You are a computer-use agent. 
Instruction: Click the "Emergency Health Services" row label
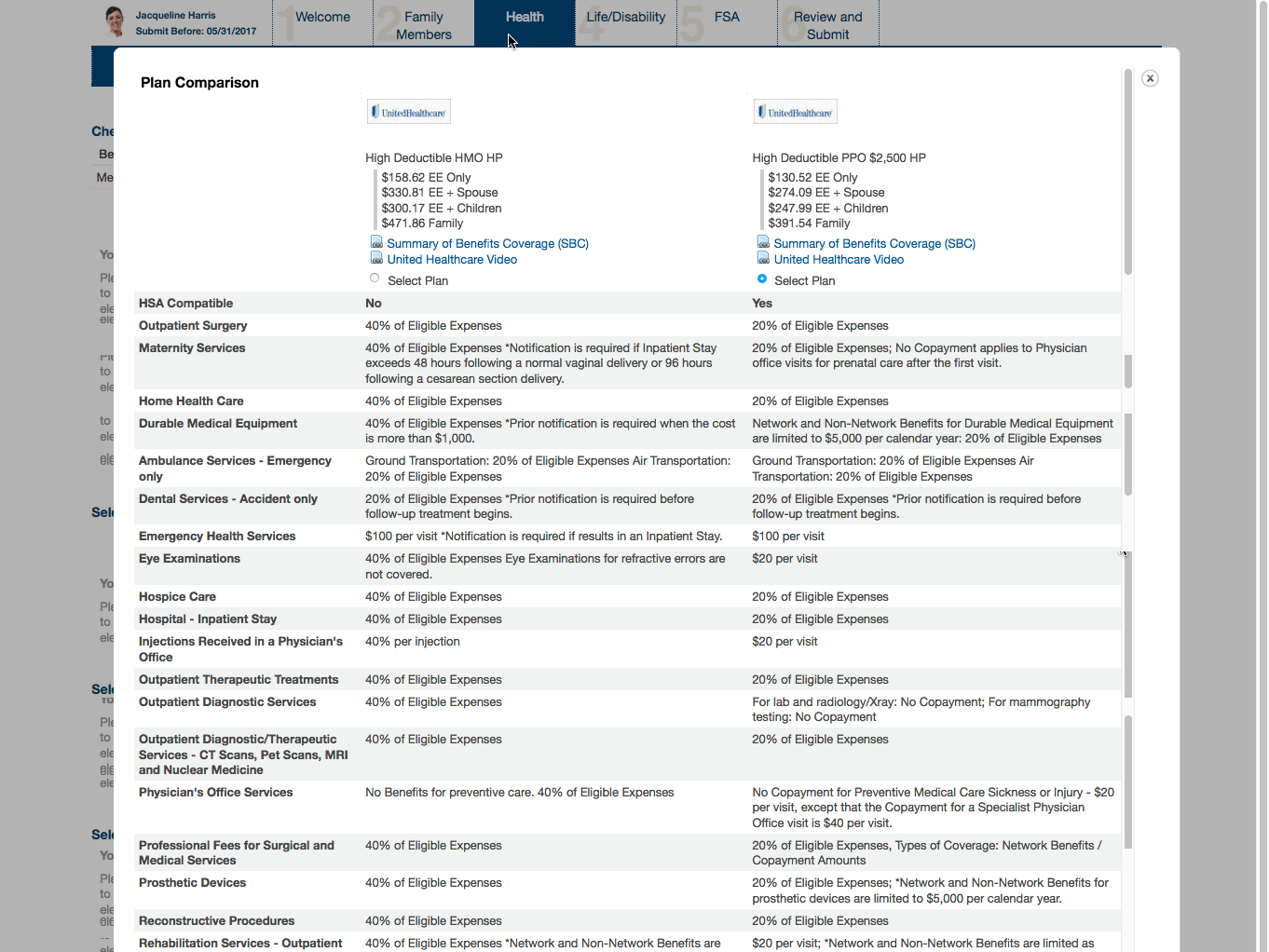coord(217,536)
